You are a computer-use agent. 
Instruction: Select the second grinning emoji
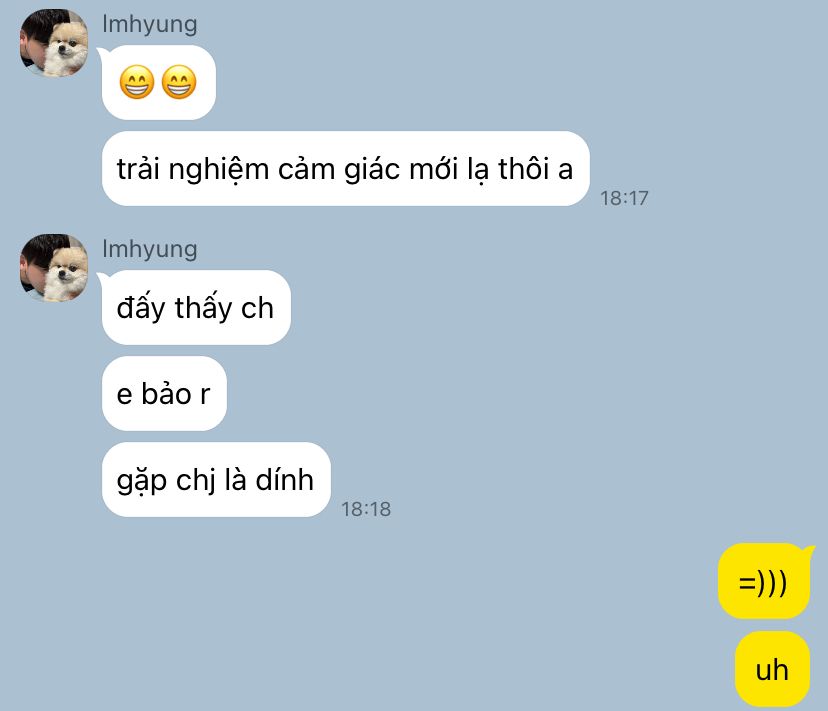tap(179, 82)
